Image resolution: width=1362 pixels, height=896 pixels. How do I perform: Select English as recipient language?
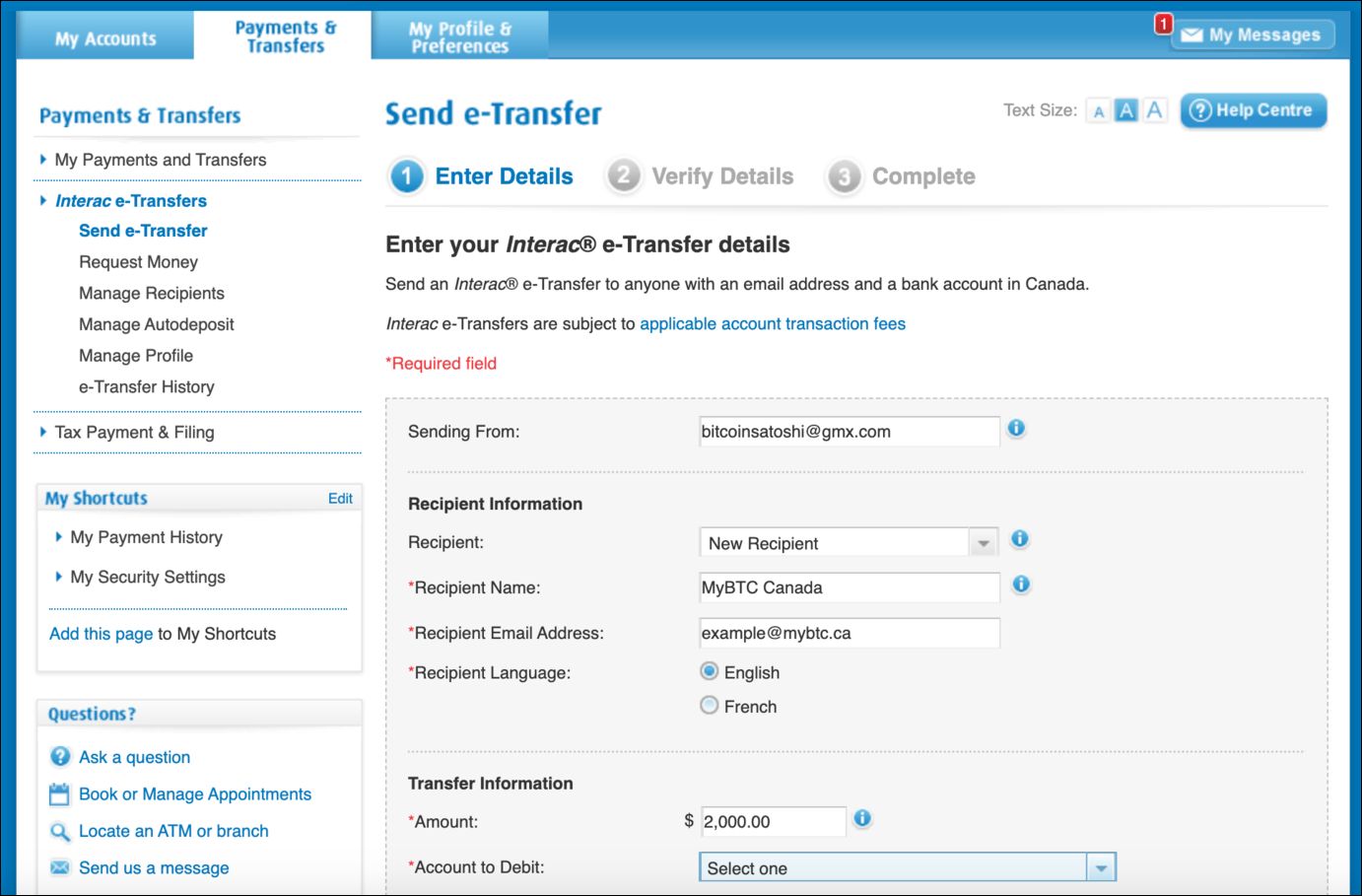pyautogui.click(x=710, y=671)
